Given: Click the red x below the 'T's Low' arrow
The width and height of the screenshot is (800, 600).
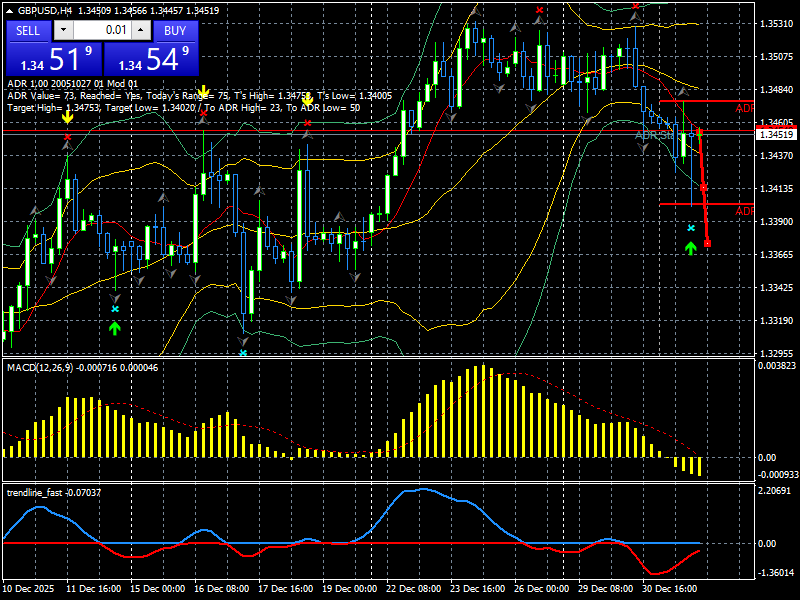Looking at the screenshot, I should pos(307,123).
